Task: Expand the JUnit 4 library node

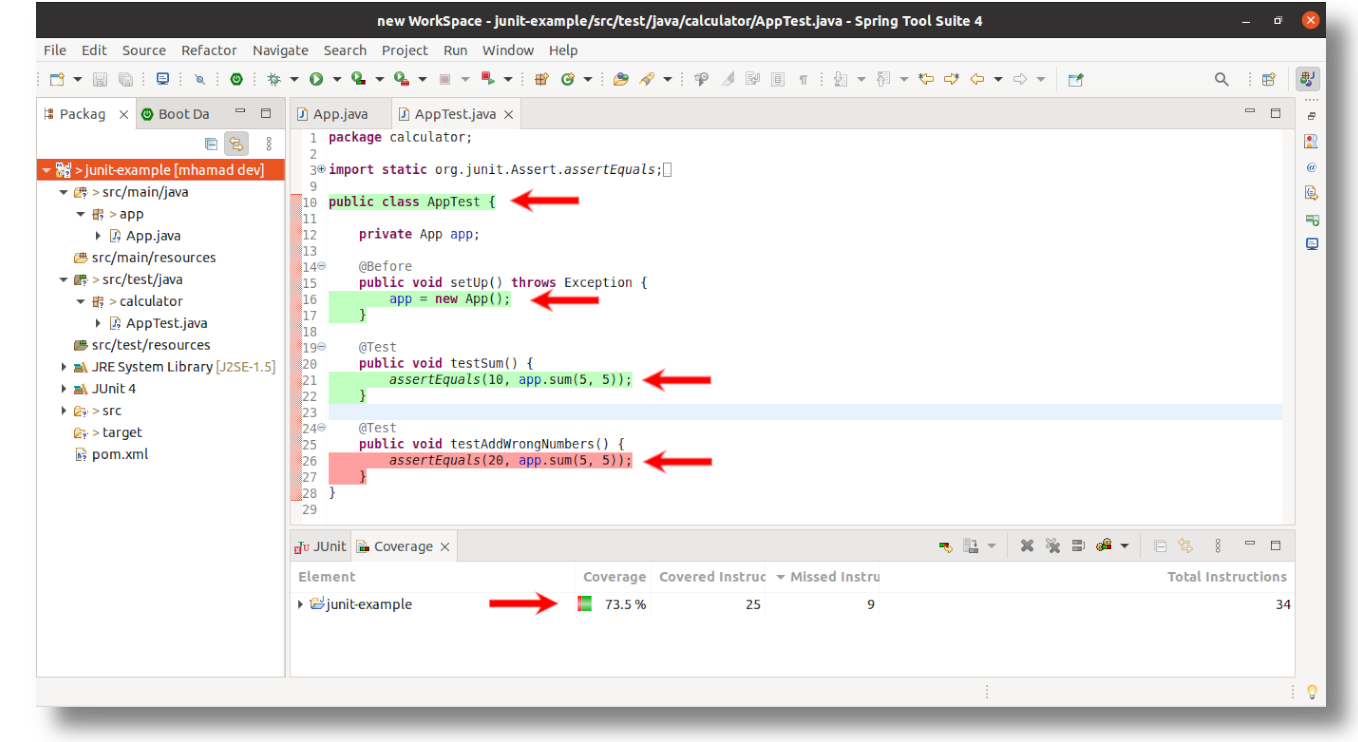Action: click(x=64, y=389)
